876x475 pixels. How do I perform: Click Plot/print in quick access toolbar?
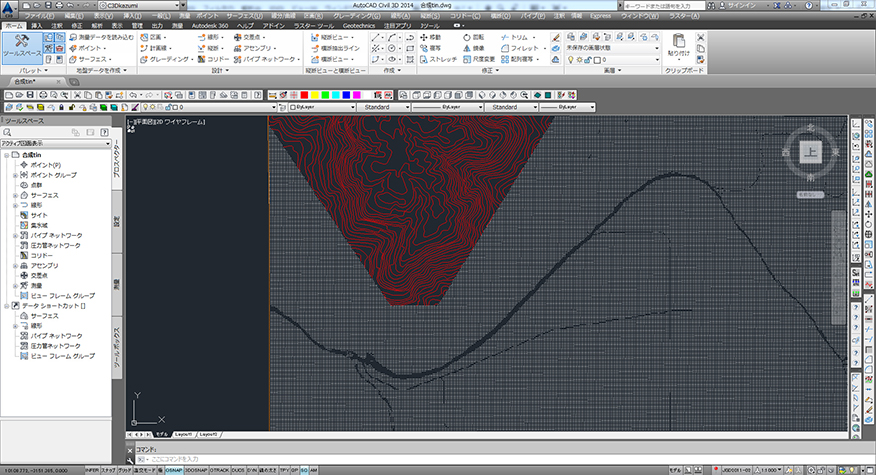(x=59, y=6)
